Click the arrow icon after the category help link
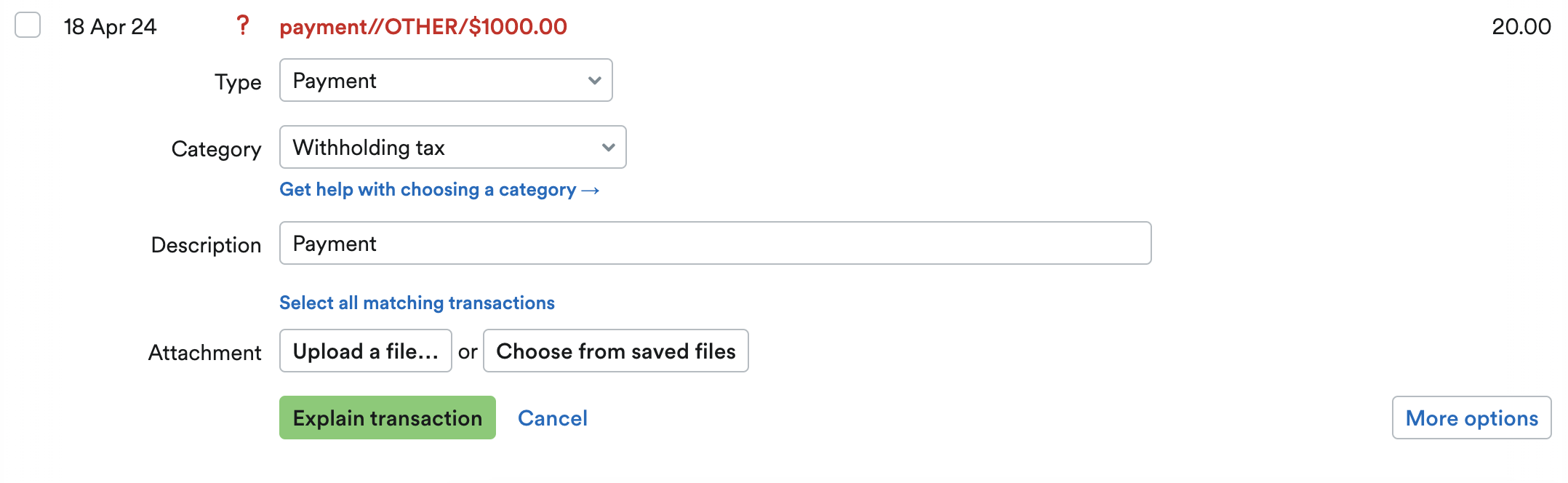Screen dimensions: 1568x483 pyautogui.click(x=591, y=191)
